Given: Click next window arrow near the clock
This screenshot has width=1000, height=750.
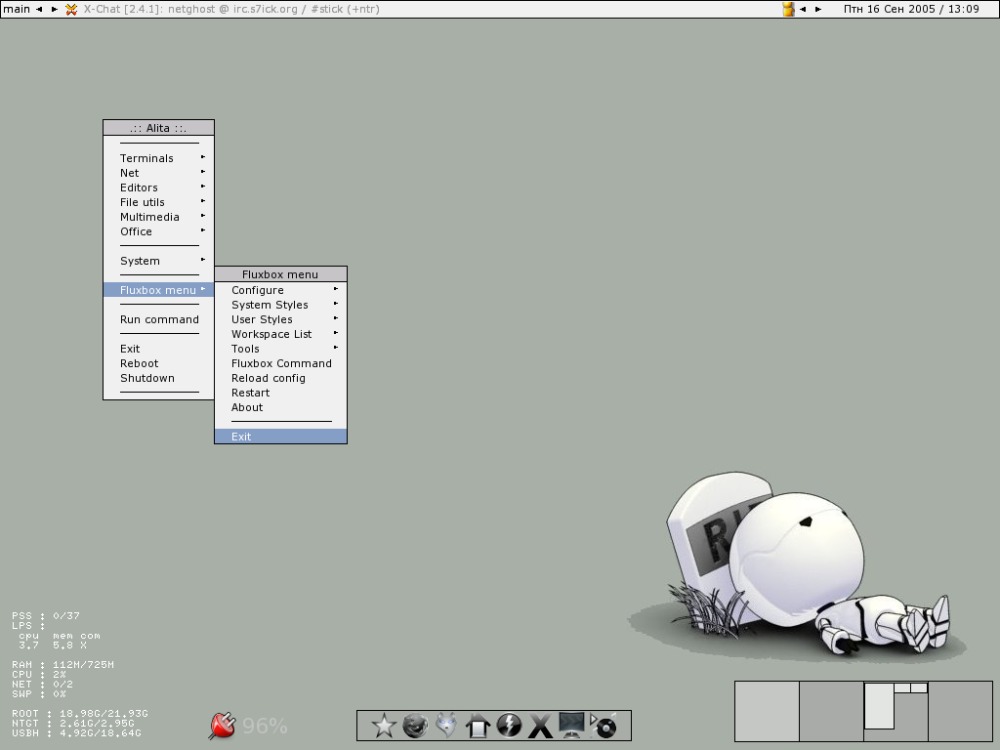Looking at the screenshot, I should (818, 9).
